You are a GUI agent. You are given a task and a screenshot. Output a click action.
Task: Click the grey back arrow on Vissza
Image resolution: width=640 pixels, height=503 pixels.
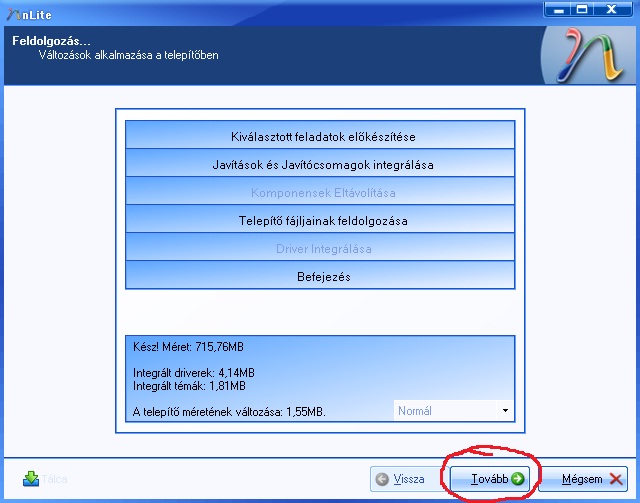tap(382, 479)
